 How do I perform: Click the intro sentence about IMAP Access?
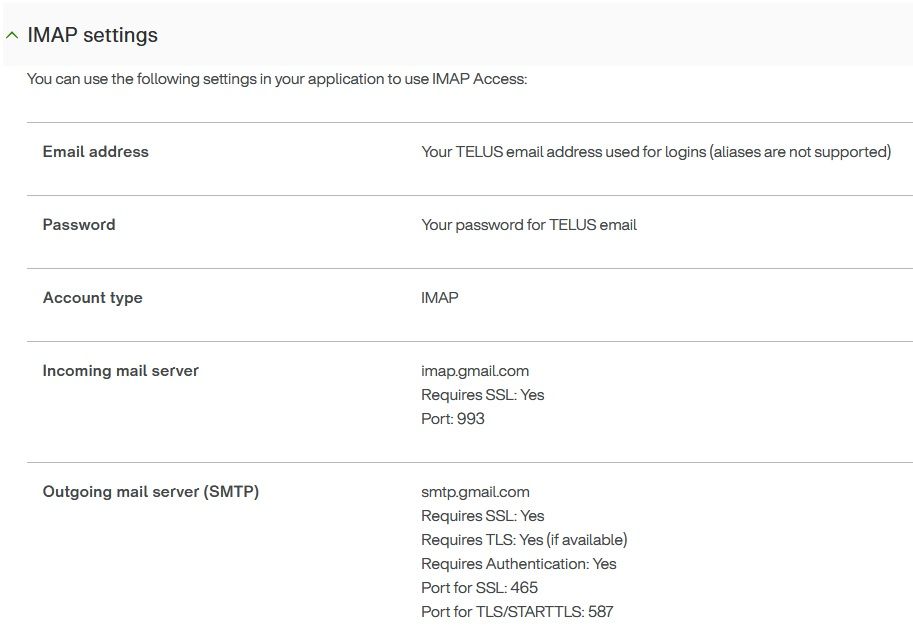coord(277,78)
